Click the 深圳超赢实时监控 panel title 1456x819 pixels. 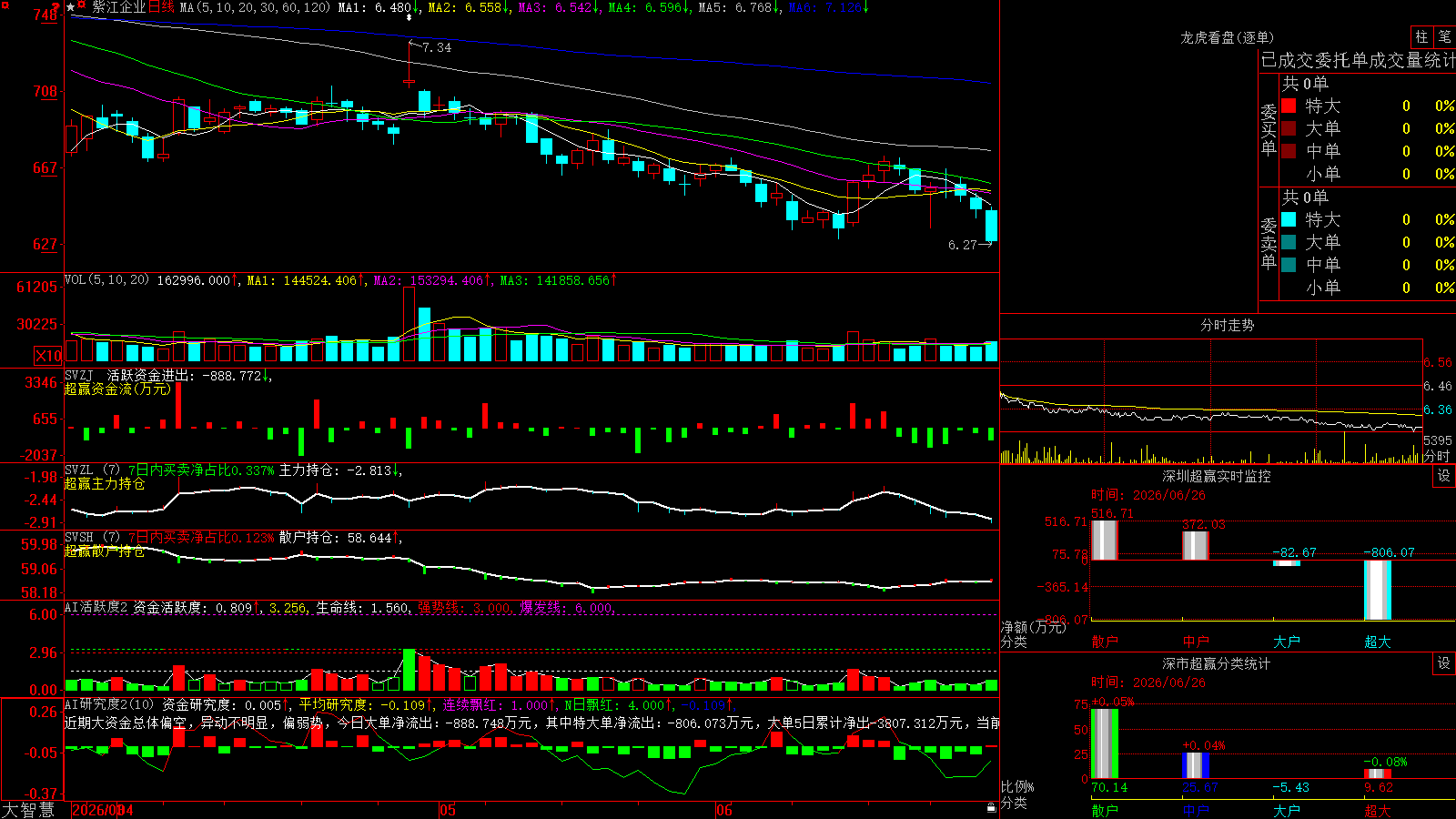tap(1216, 476)
